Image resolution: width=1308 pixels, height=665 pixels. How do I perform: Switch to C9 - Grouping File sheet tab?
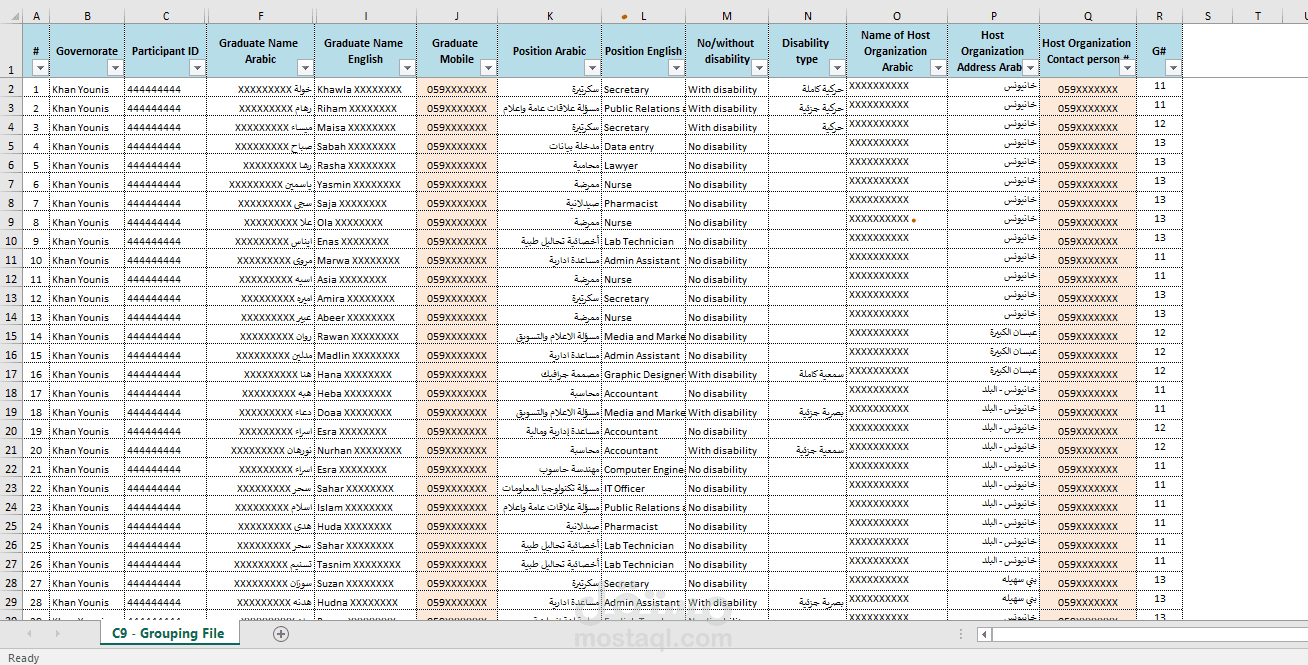click(169, 634)
